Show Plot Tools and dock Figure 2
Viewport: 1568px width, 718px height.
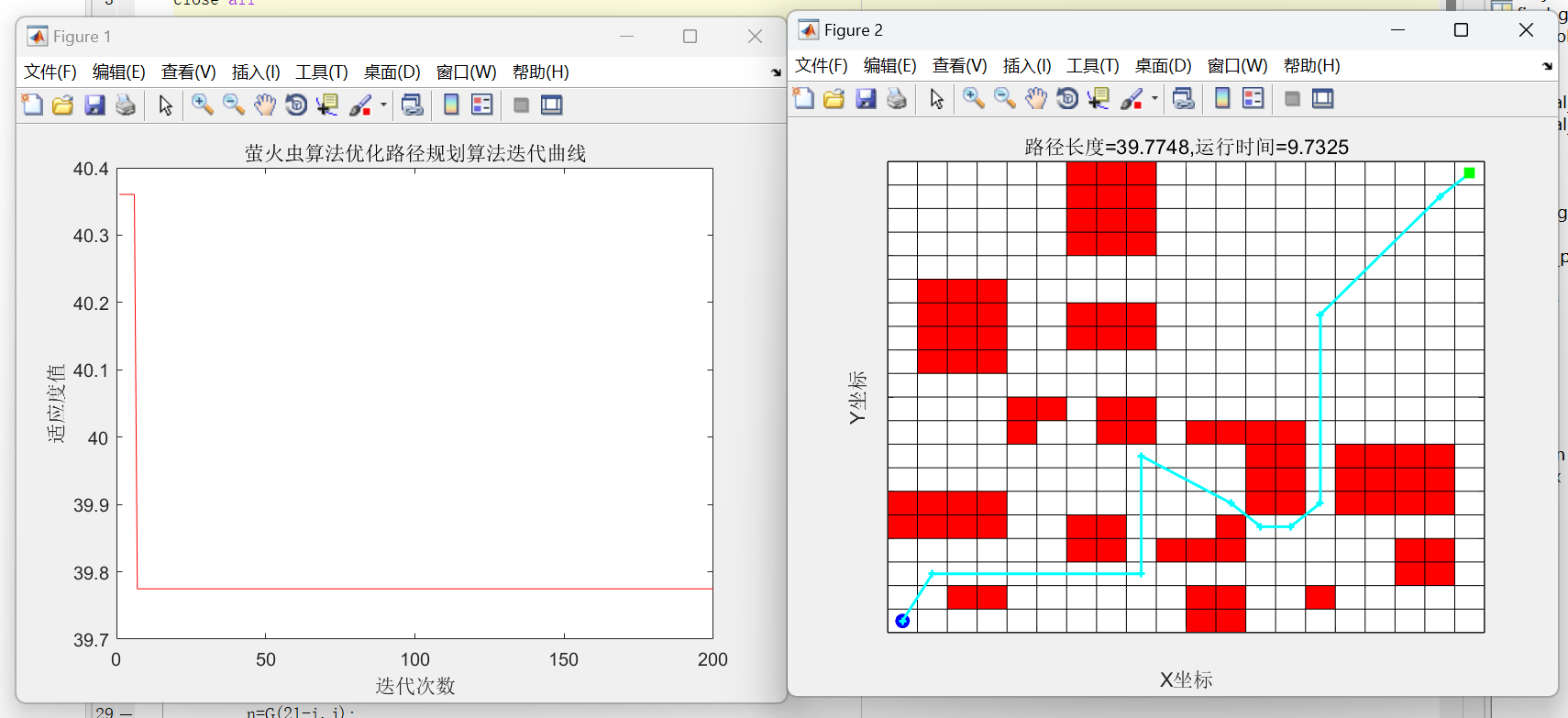pos(1323,99)
